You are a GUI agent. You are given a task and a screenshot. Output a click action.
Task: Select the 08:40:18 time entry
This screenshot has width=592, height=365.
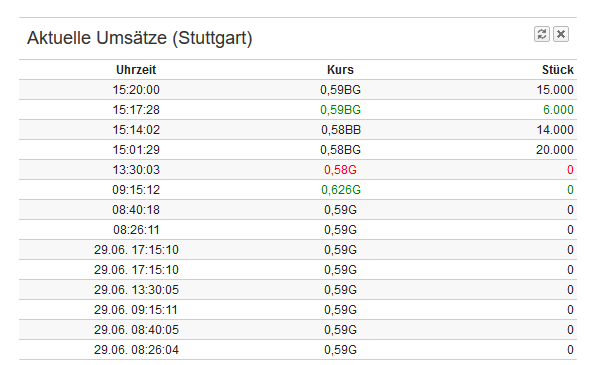tap(136, 210)
